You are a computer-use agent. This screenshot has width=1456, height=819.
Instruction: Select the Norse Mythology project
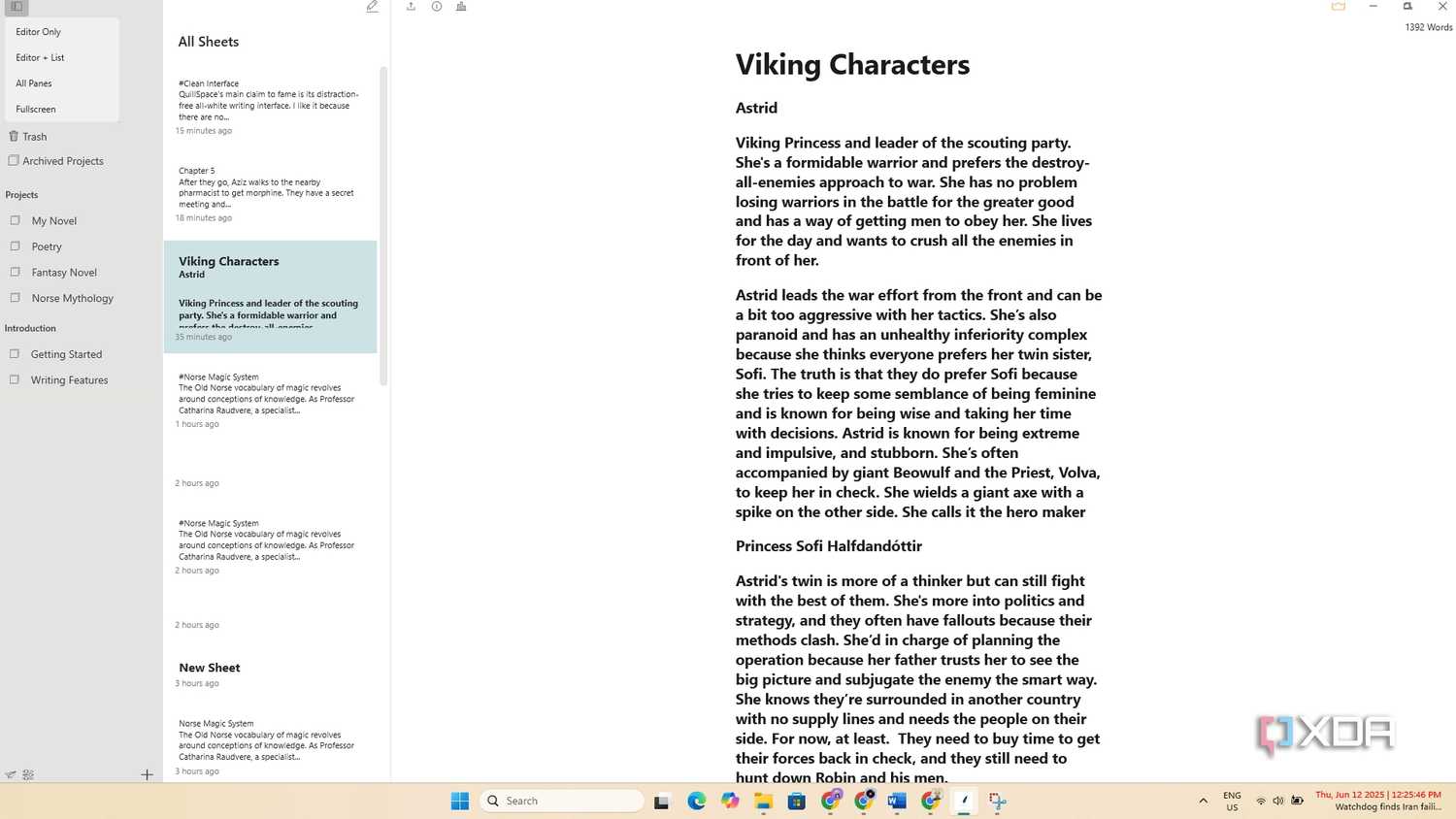point(73,298)
